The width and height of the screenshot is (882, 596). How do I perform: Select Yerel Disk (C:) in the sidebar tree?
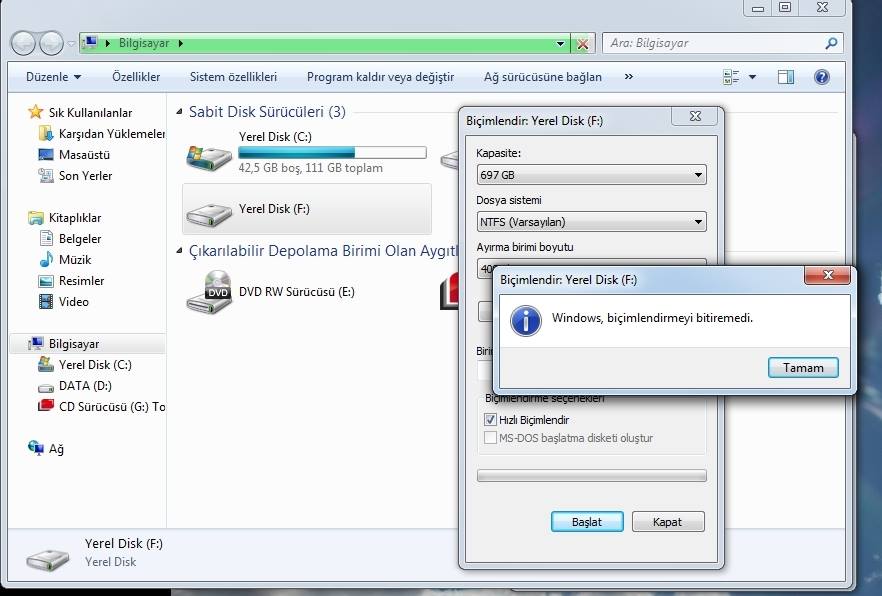[95, 365]
